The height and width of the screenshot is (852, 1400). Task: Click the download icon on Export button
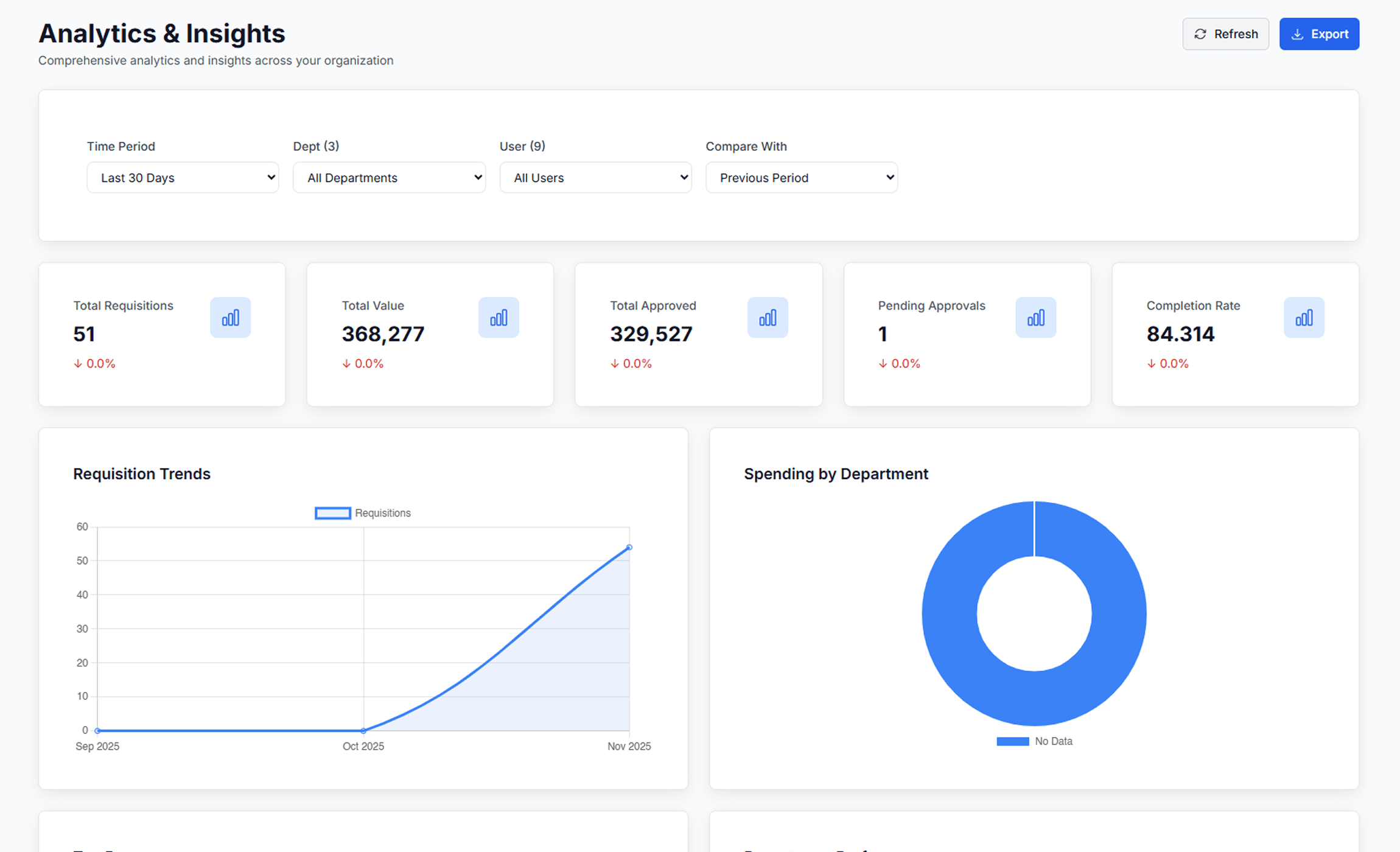1297,34
